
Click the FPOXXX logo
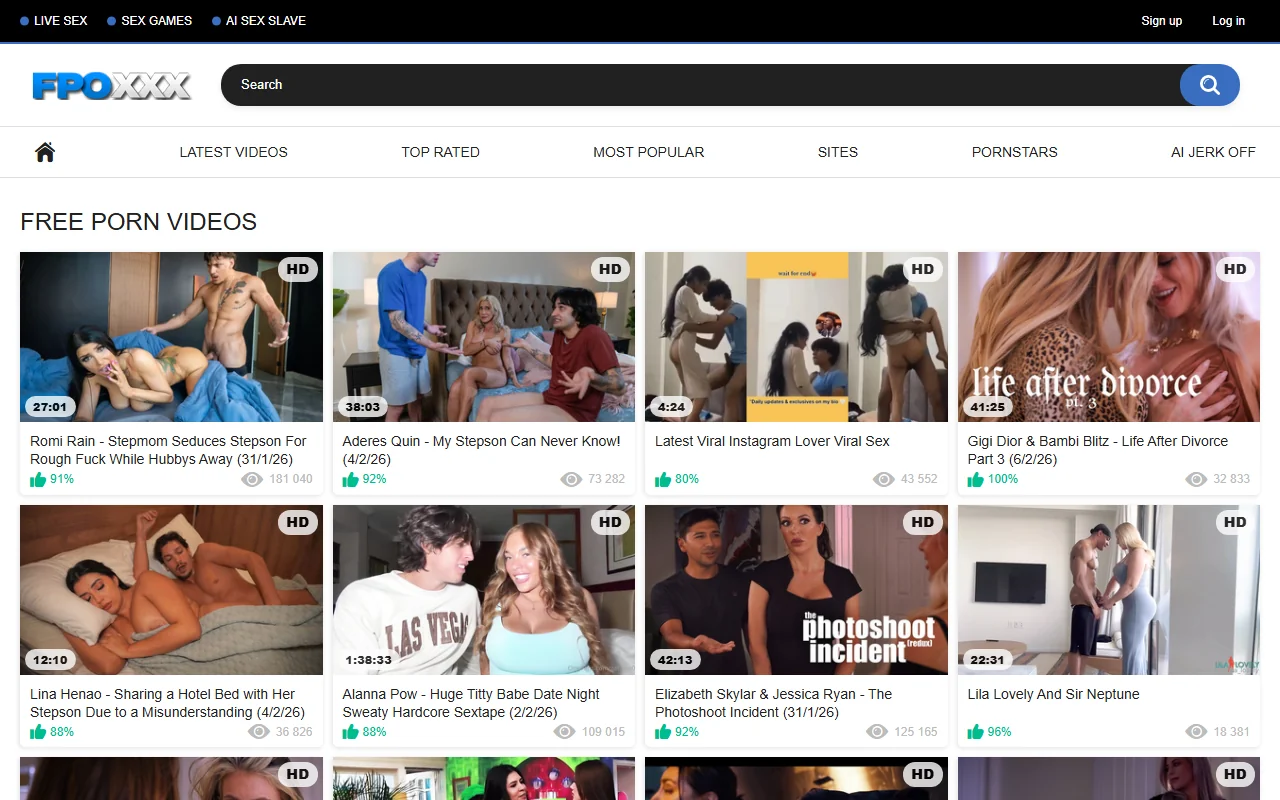(112, 85)
